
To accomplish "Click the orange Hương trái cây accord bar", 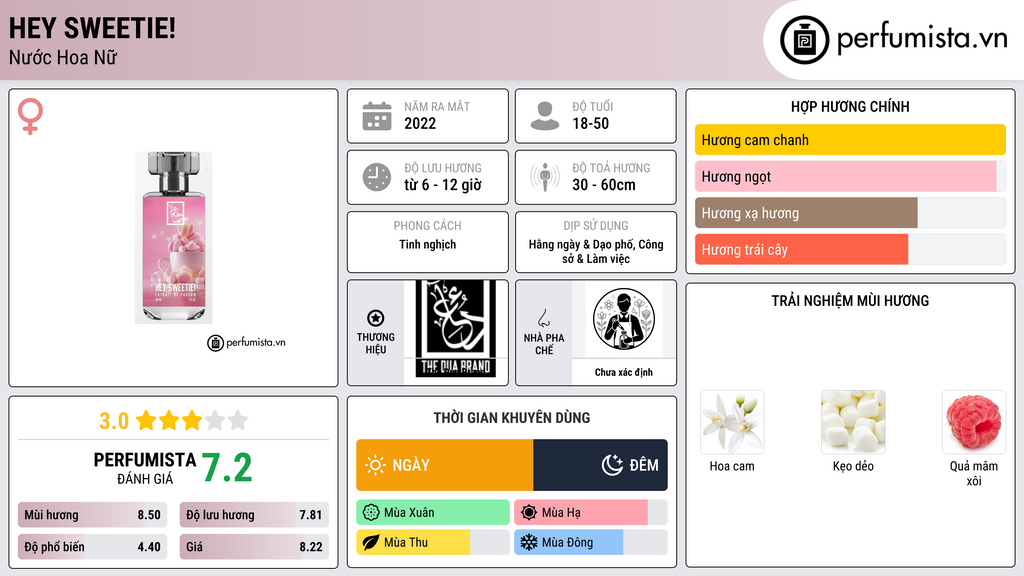I will pos(801,249).
